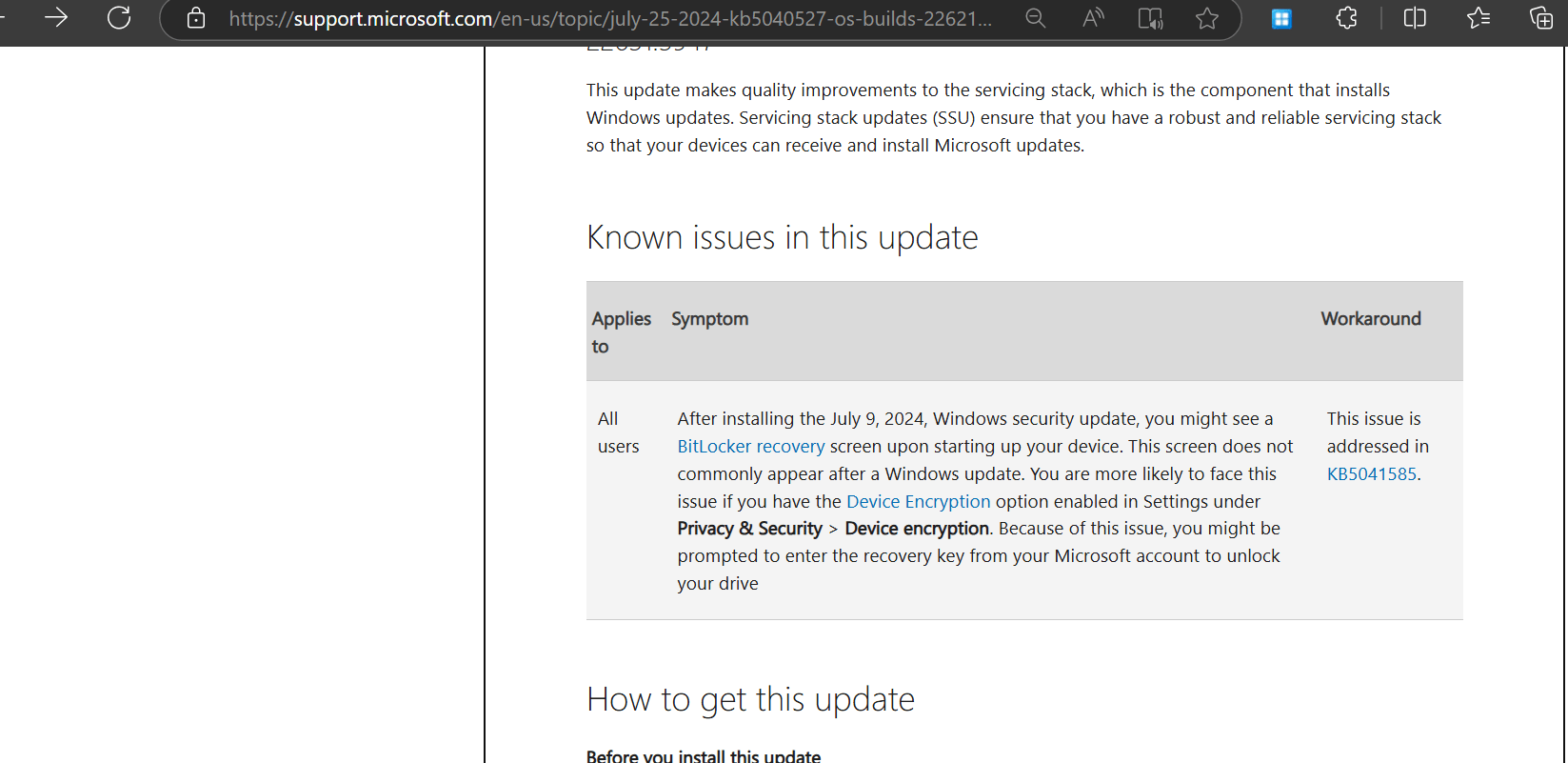The width and height of the screenshot is (1568, 763).
Task: View site information via the lock icon
Action: 196,18
